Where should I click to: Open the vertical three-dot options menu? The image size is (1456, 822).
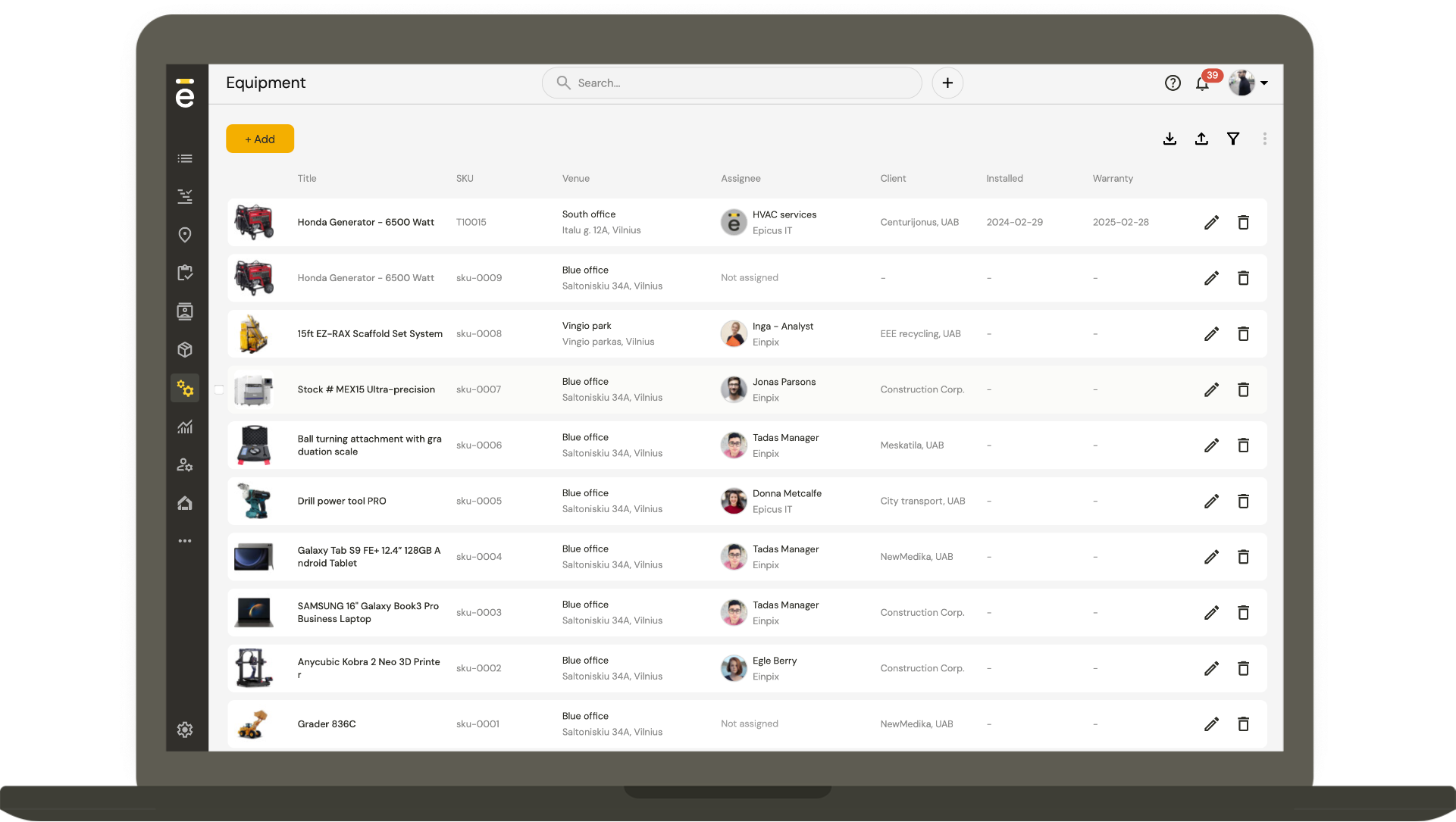coord(1264,139)
